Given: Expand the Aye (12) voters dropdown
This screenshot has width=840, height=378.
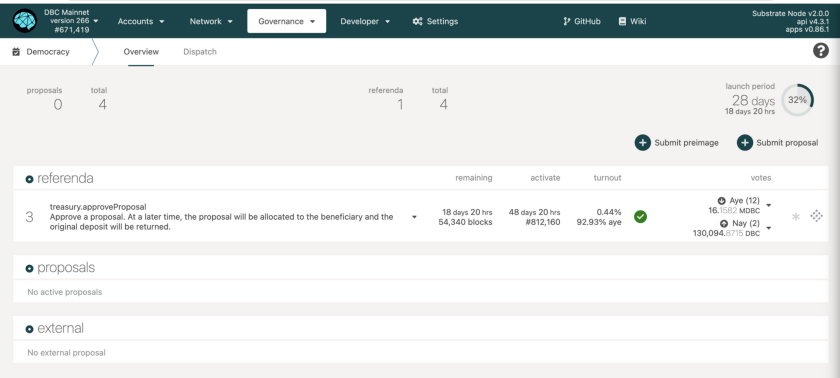Looking at the screenshot, I should (769, 206).
